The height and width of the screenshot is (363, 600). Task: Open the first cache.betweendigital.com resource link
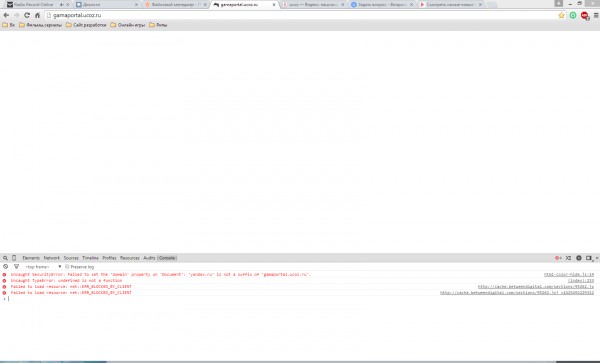pos(536,286)
